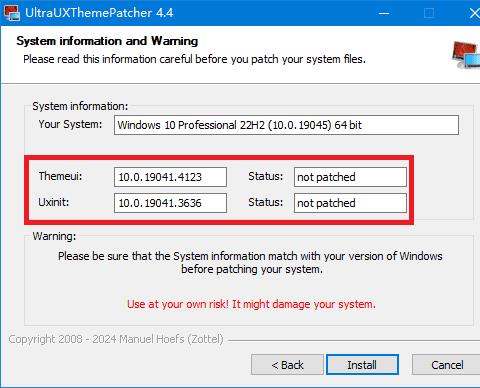Viewport: 480px width, 388px height.
Task: Click the 'Your System:' label
Action: [x=70, y=124]
